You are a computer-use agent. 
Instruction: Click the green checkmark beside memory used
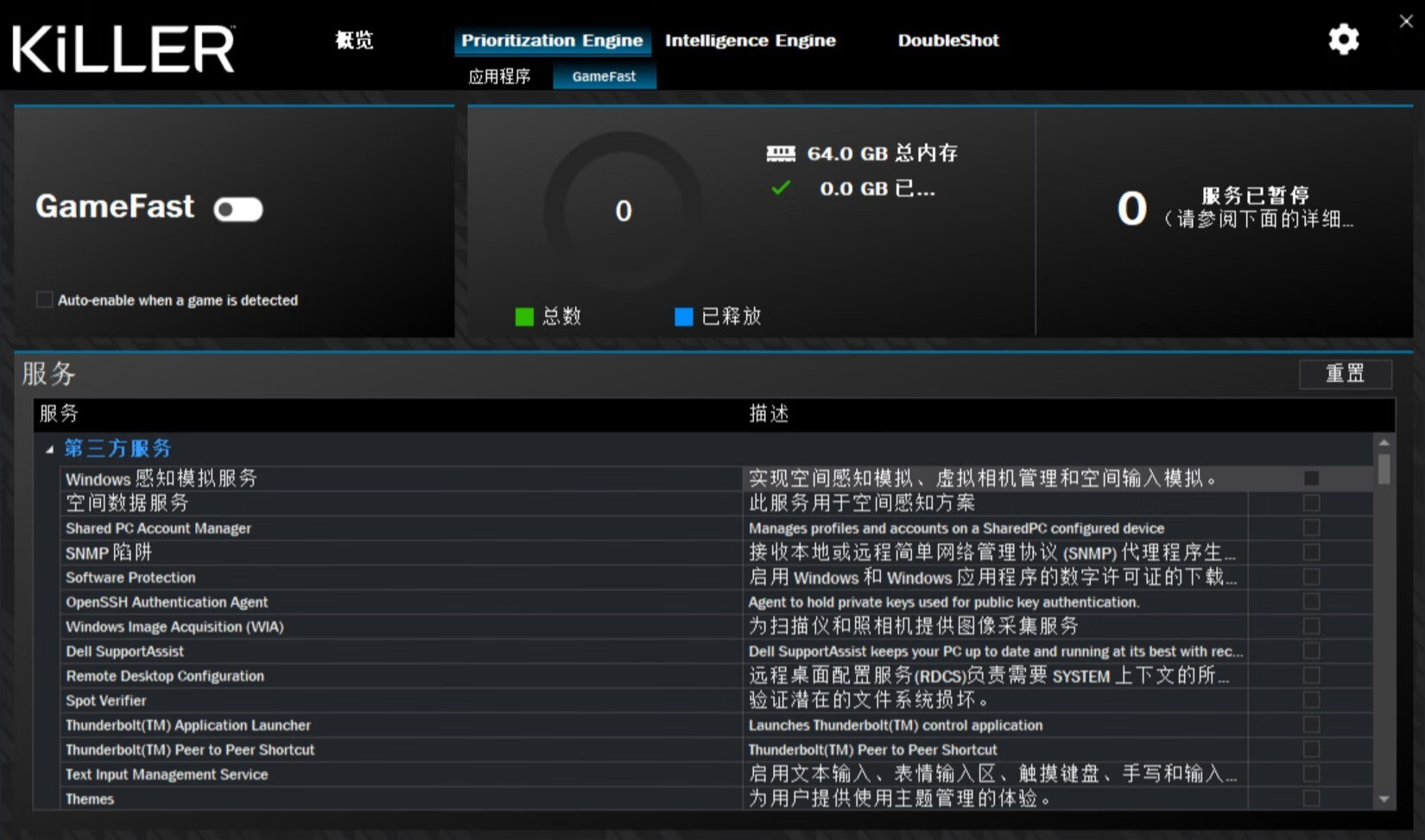pyautogui.click(x=780, y=188)
